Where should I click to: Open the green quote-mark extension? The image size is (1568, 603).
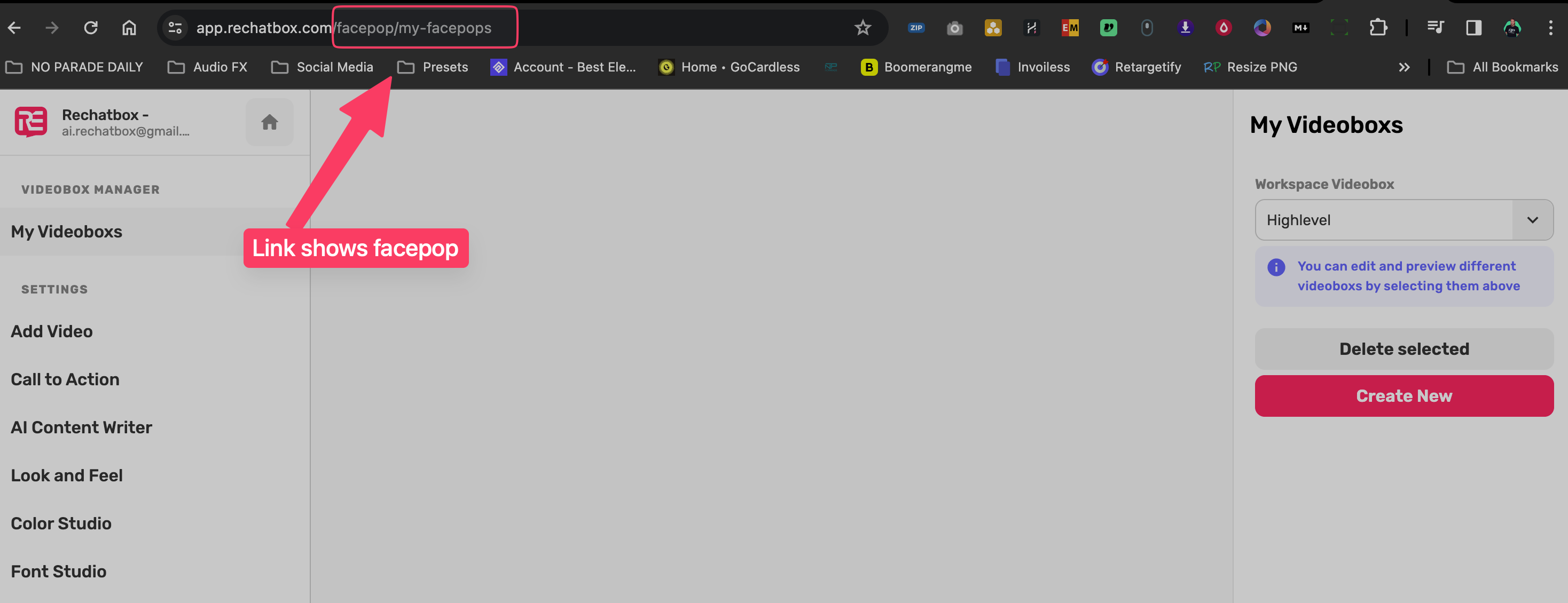pos(1108,28)
